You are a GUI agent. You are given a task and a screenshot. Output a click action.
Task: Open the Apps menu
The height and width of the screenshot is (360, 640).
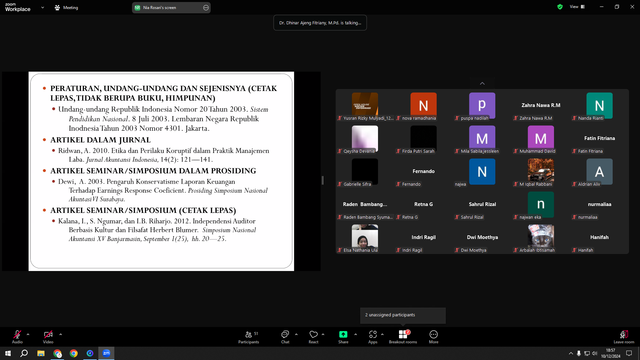pyautogui.click(x=373, y=337)
